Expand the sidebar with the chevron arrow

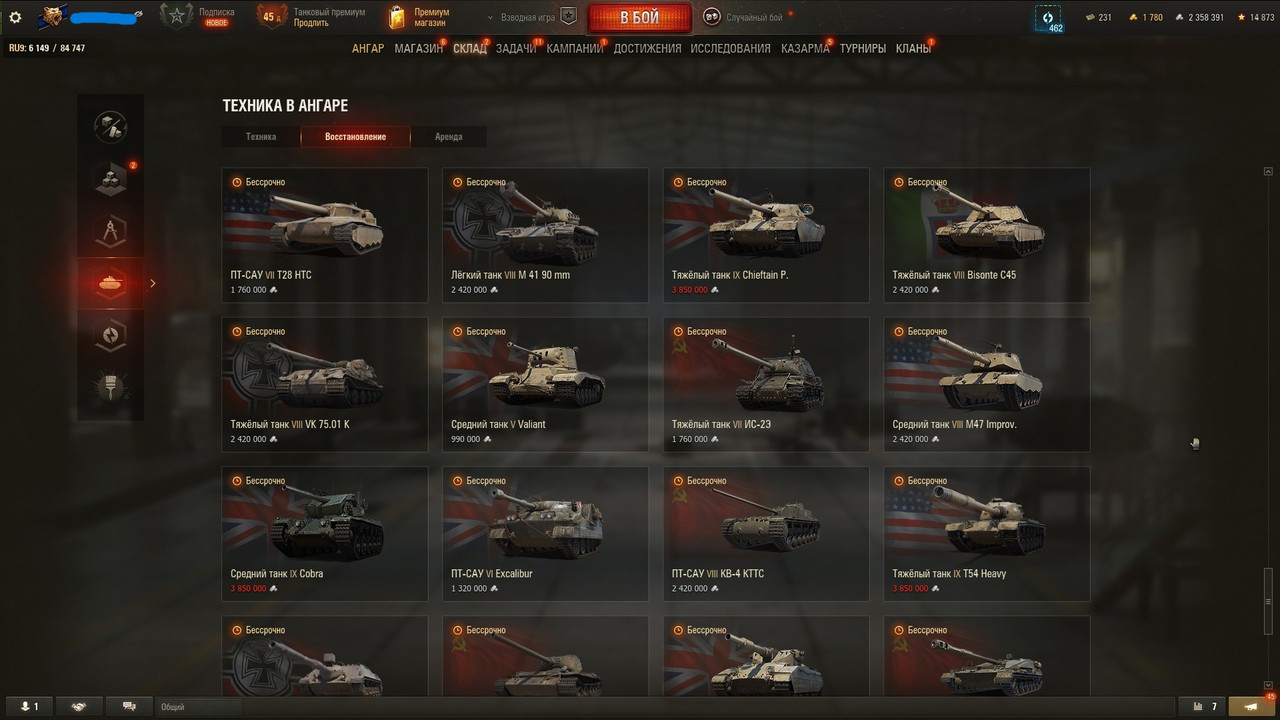click(153, 283)
